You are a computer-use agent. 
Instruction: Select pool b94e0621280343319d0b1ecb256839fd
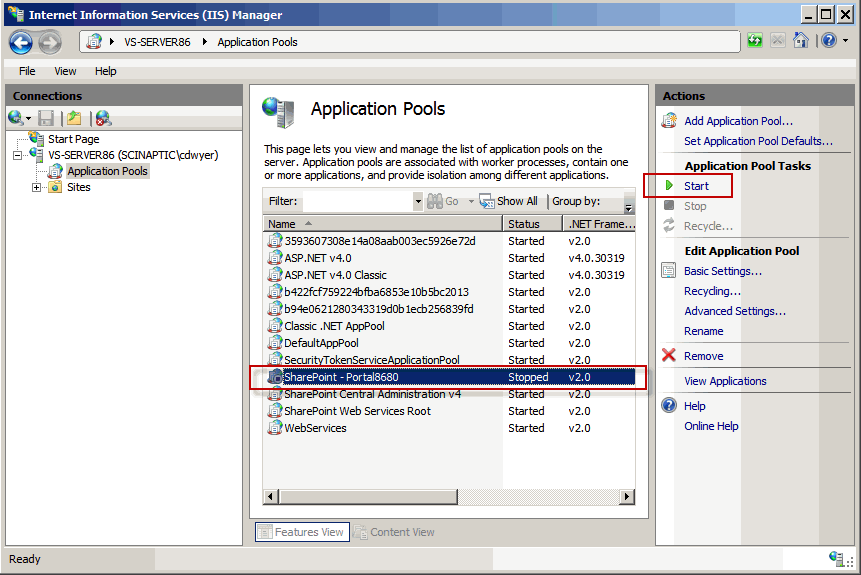click(x=449, y=309)
